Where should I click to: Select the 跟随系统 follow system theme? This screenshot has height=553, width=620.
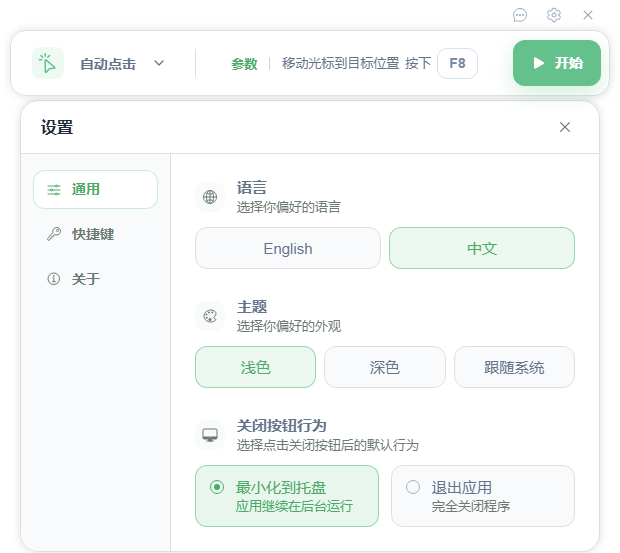coord(514,367)
